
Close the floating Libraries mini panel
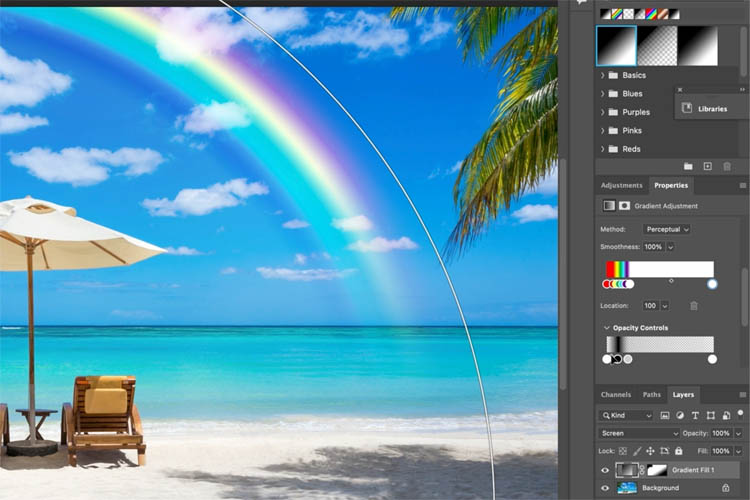680,89
